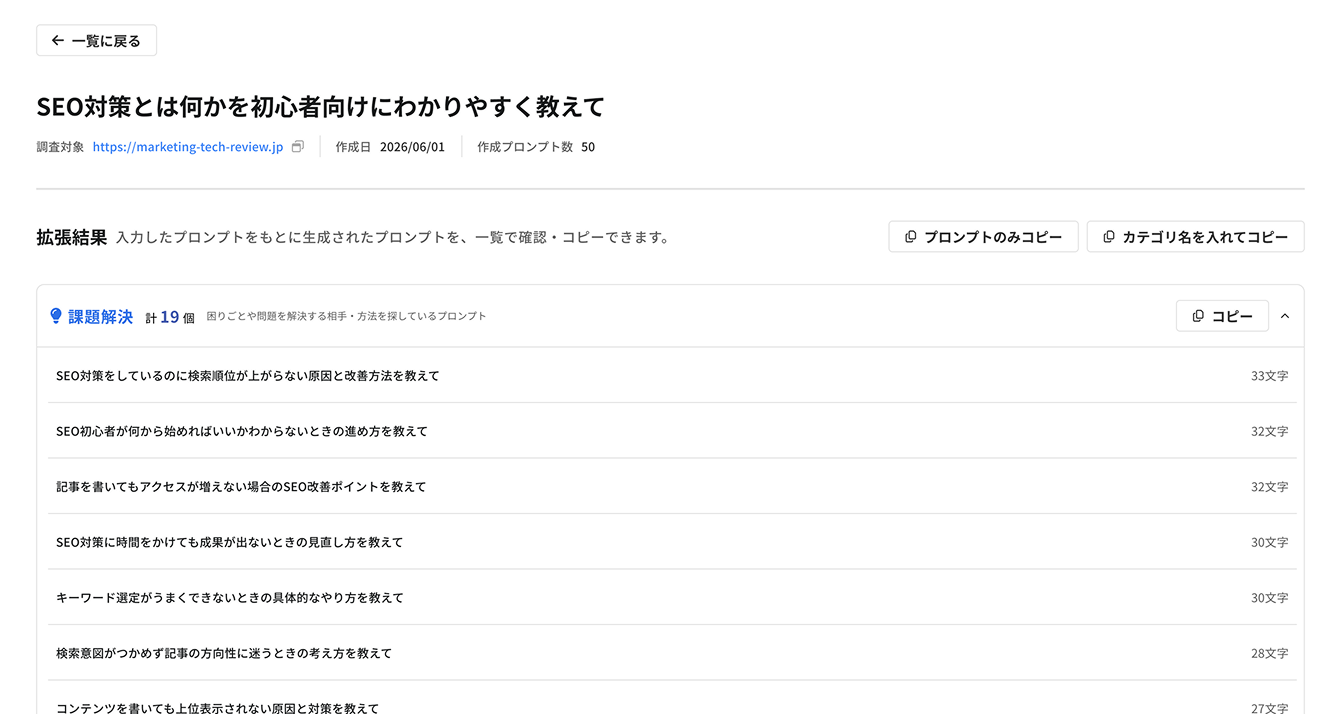
Task: Select the 課題解決 category heading
Action: pos(100,316)
